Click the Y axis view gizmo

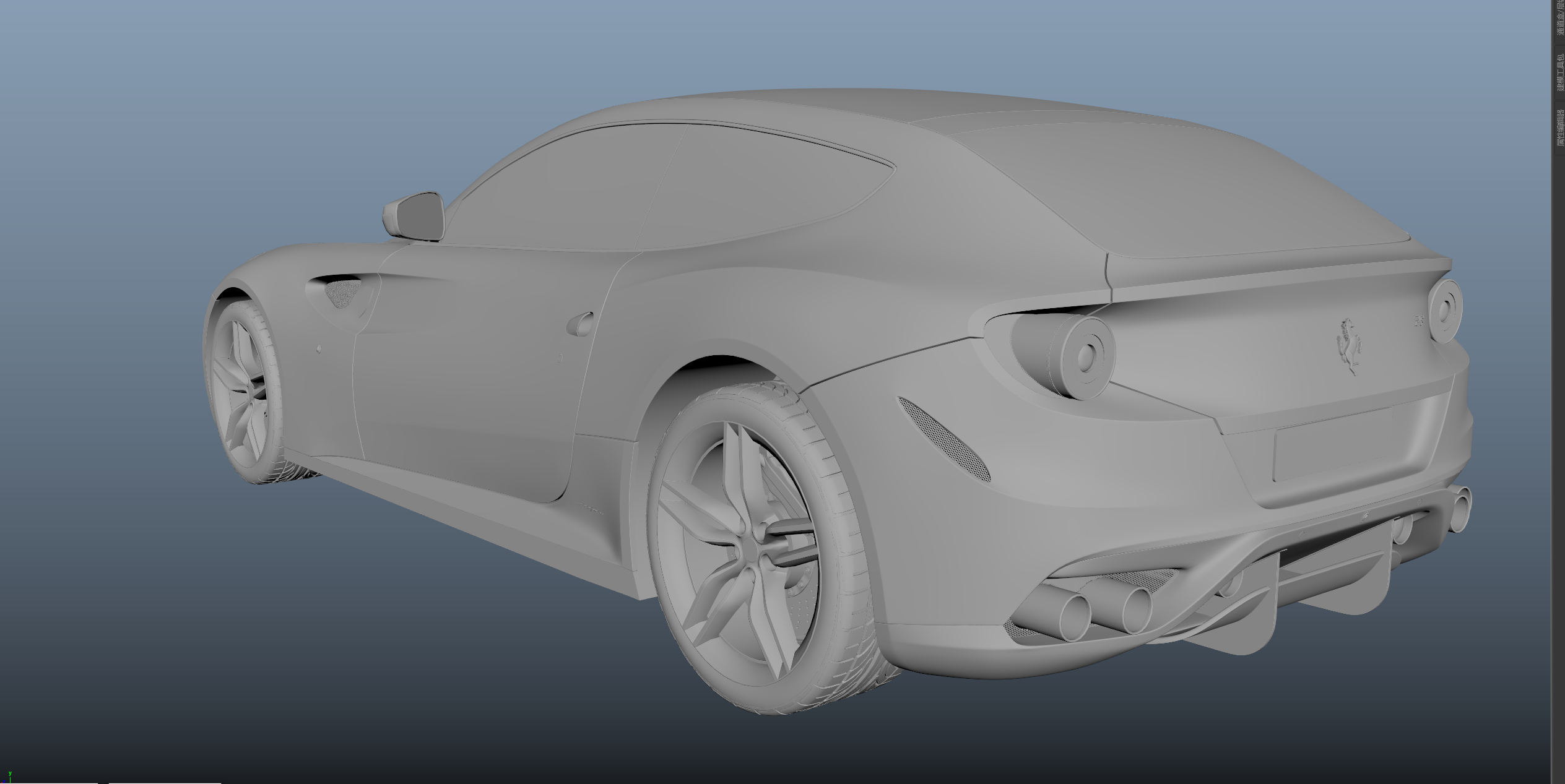pos(10,776)
